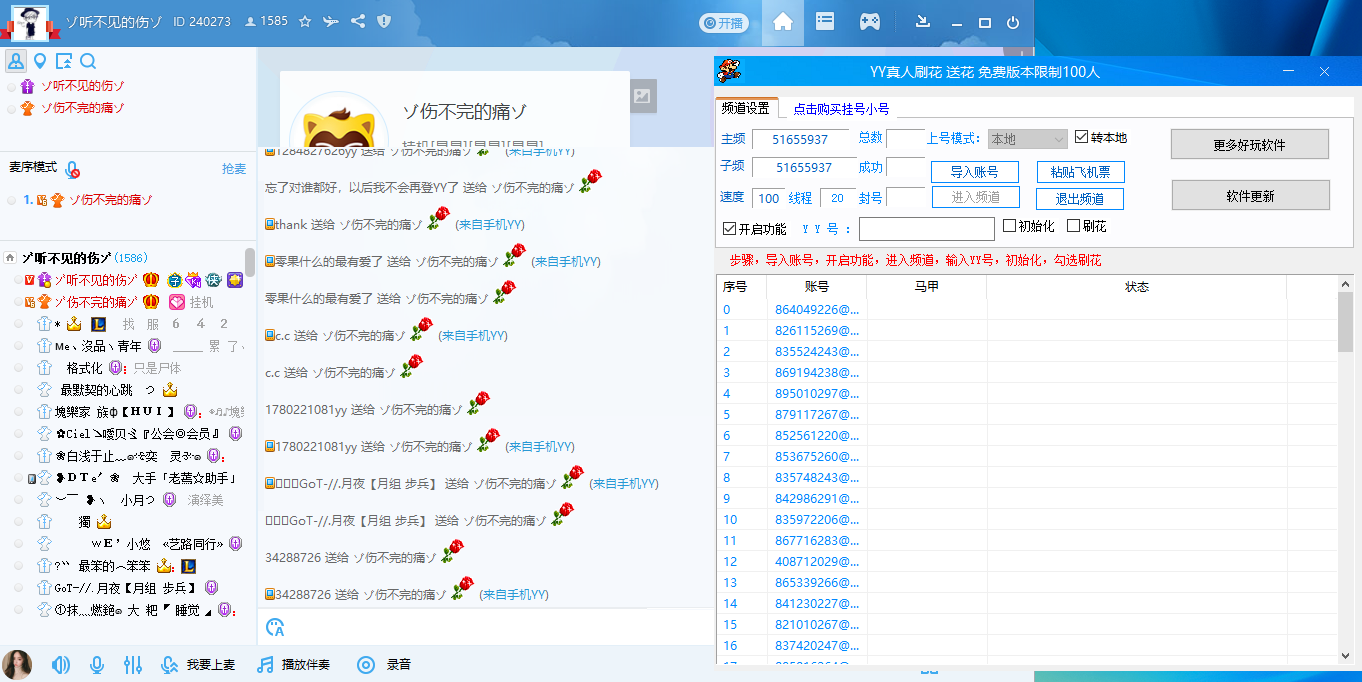This screenshot has height=682, width=1362.
Task: Uncheck the 转本地 checkbox
Action: (x=1082, y=137)
